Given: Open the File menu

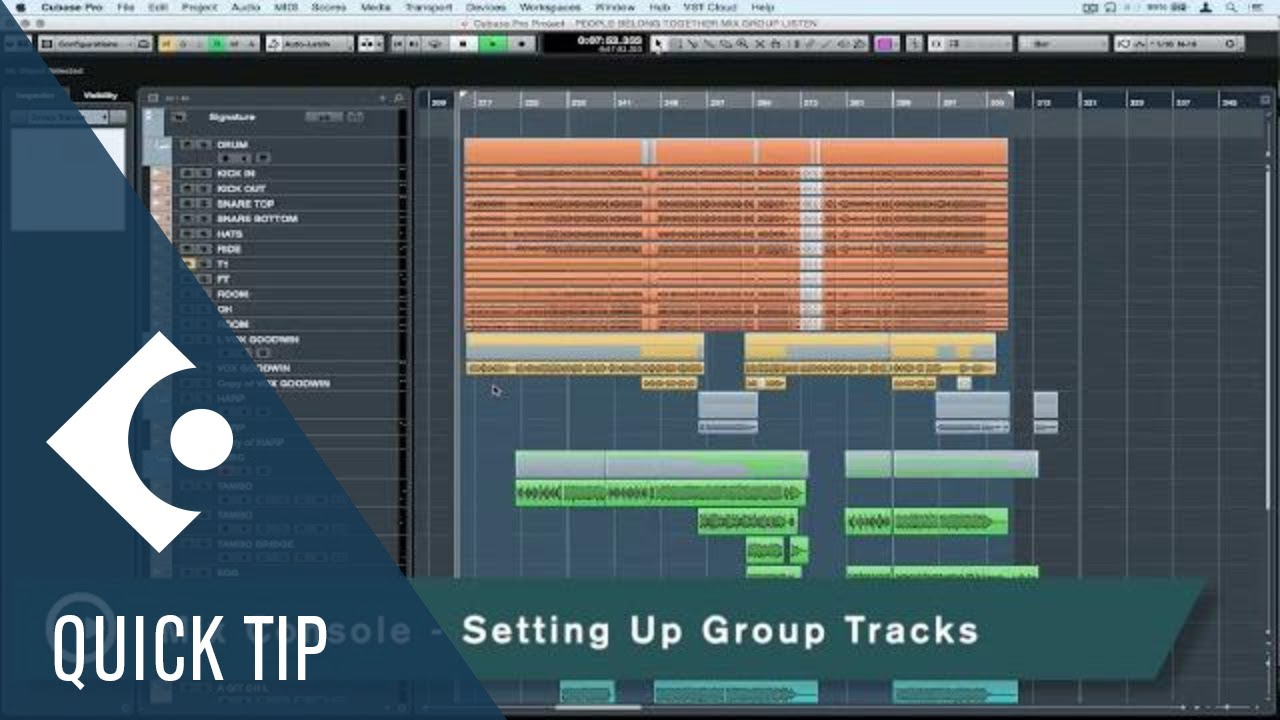Looking at the screenshot, I should (x=126, y=8).
